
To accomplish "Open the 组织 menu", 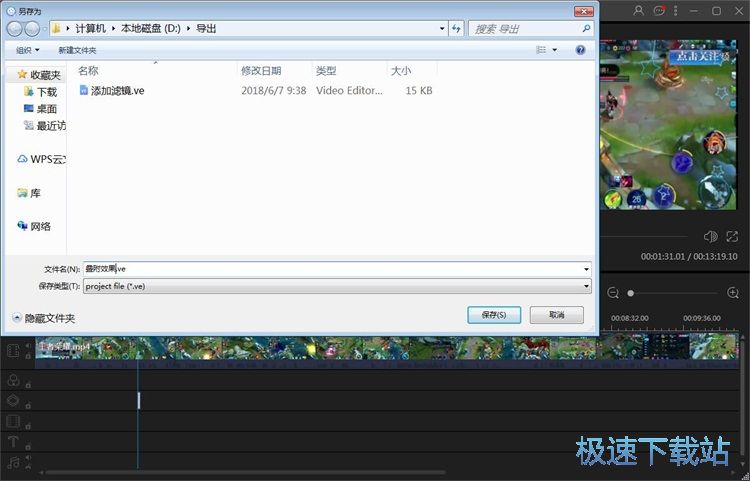I will 28,50.
